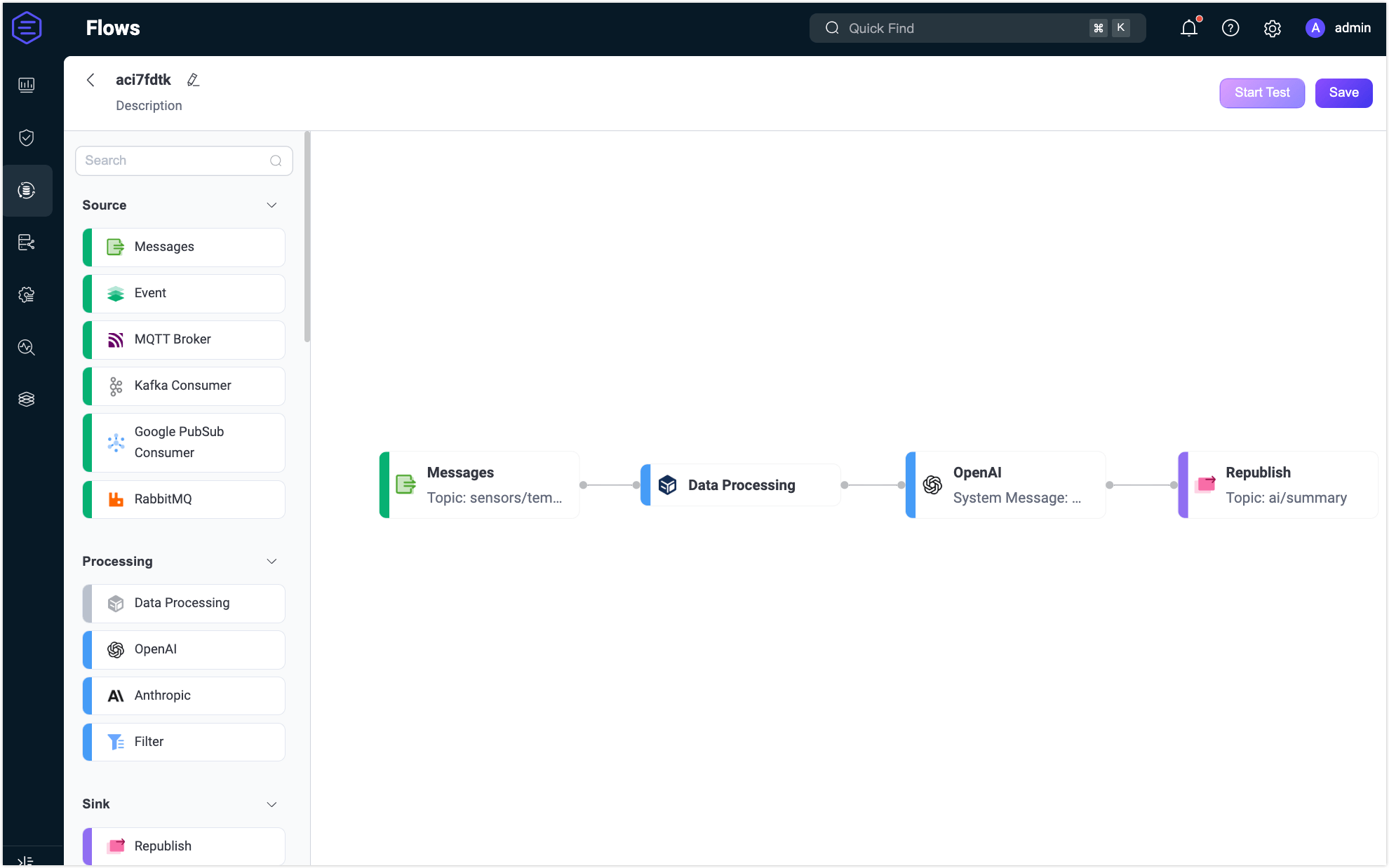Click the layers icon at sidebar bottom
1389x868 pixels.
27,399
